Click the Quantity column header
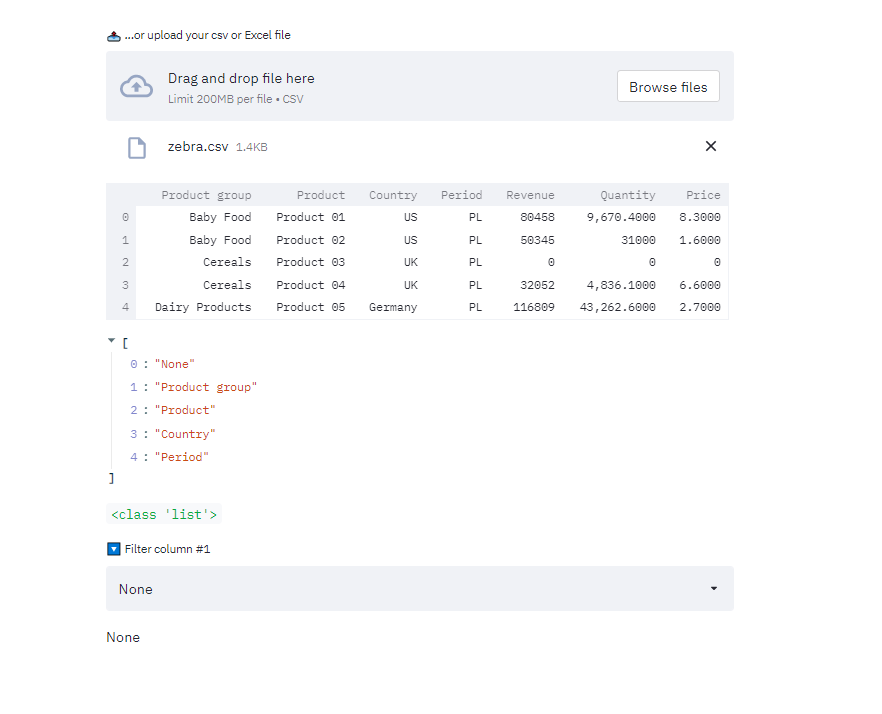 pos(628,195)
